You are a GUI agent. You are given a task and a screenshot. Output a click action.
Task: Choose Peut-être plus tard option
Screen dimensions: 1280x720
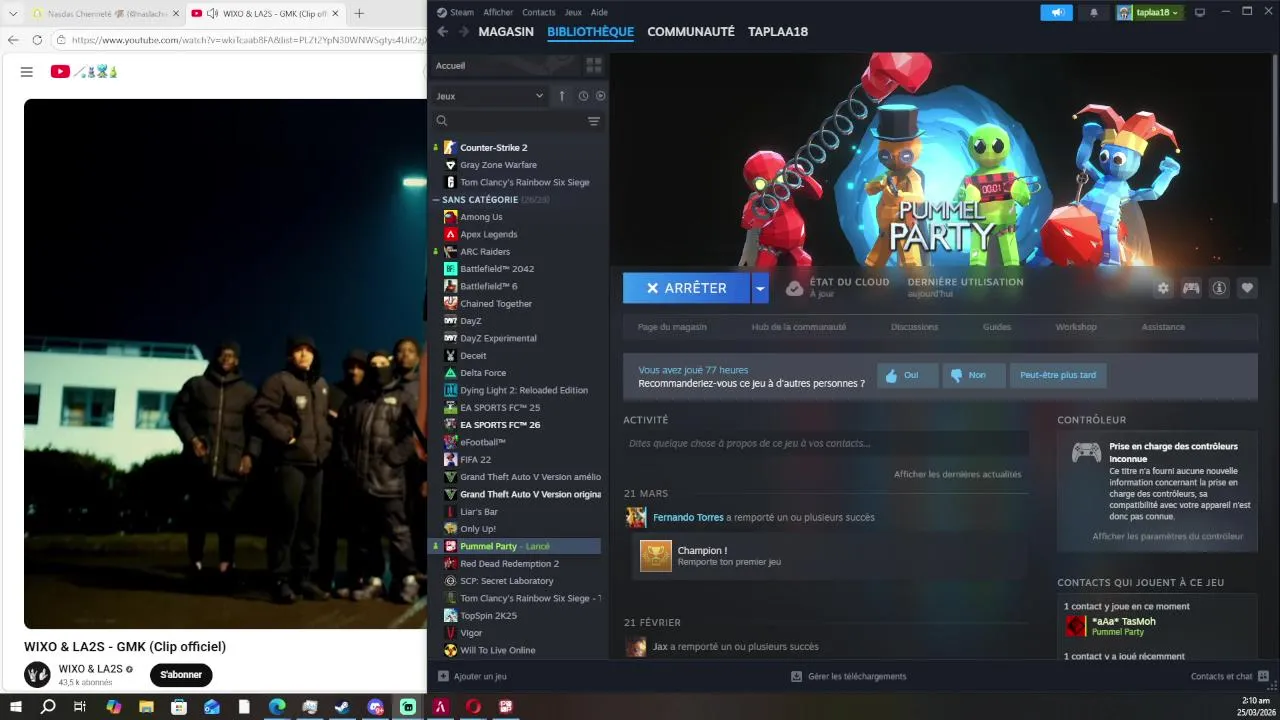(x=1058, y=375)
